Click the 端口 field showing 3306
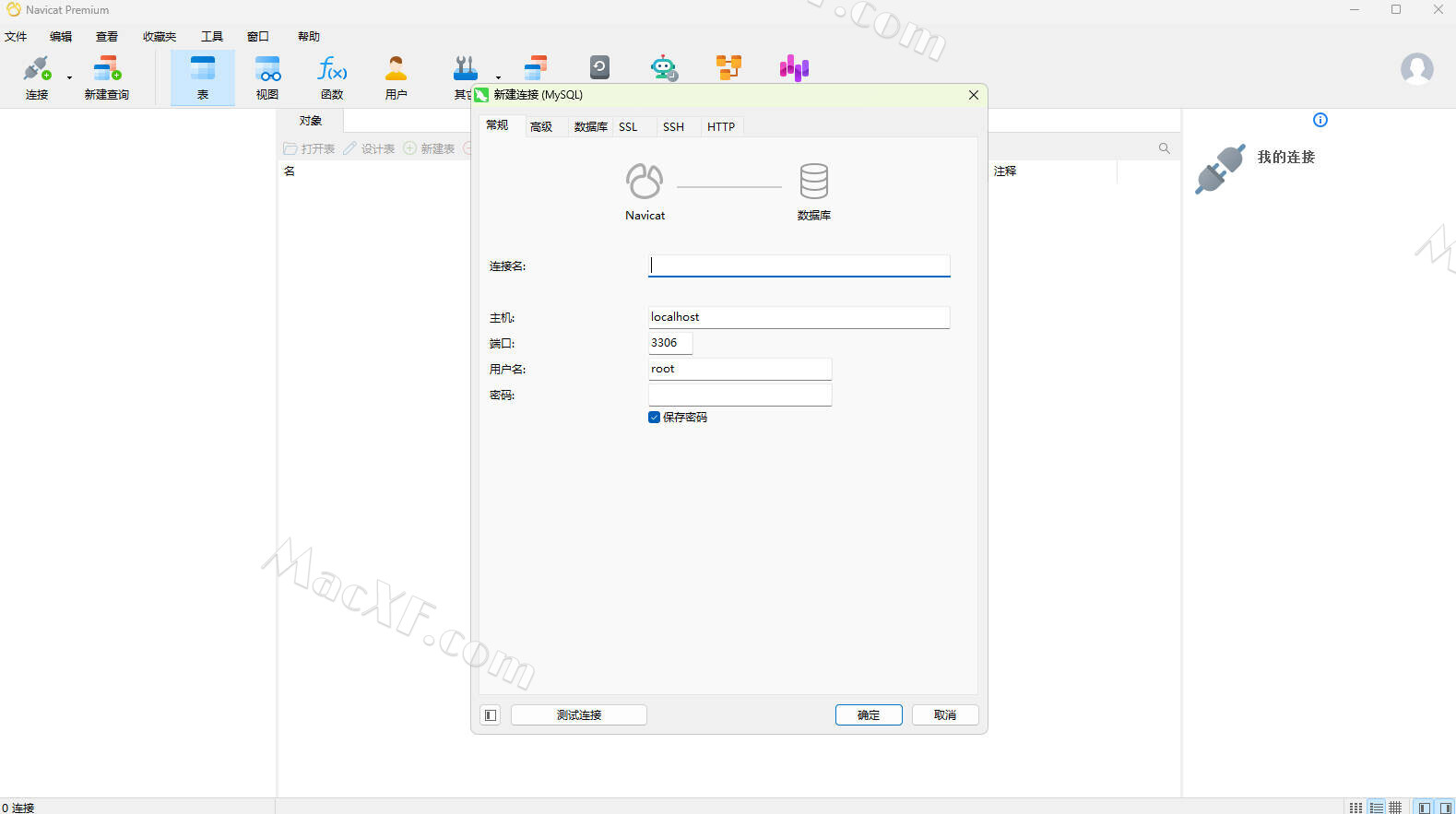The height and width of the screenshot is (814, 1456). point(670,343)
